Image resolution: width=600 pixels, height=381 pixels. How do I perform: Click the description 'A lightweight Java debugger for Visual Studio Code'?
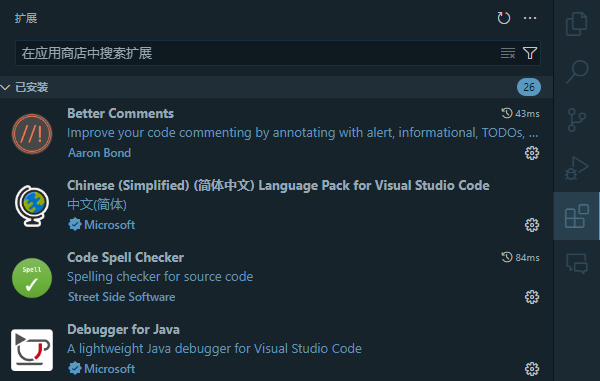[214, 348]
